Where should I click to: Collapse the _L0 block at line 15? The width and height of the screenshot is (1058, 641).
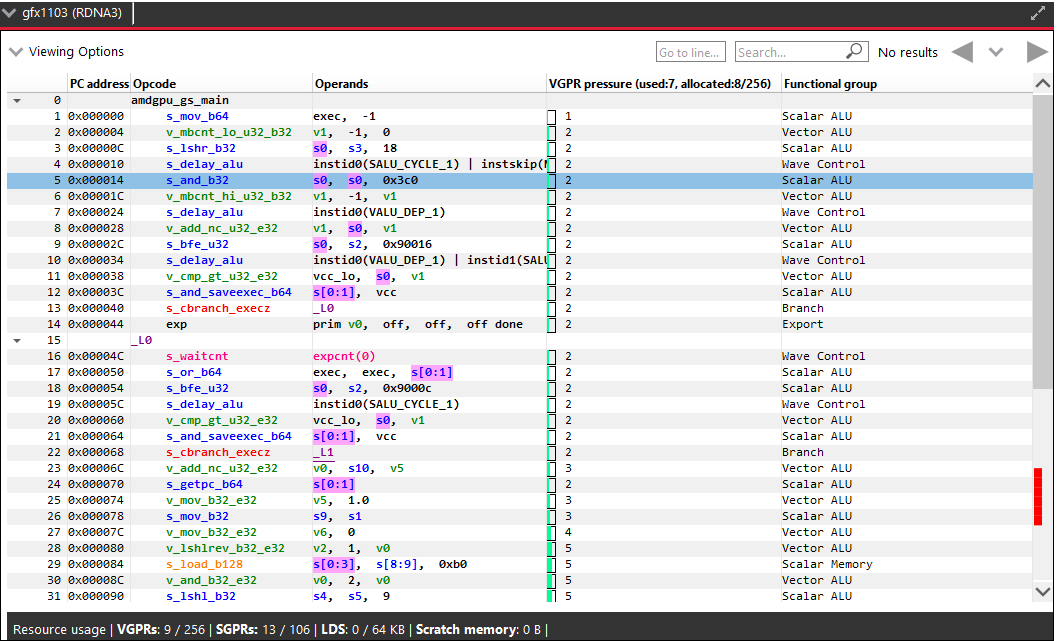pos(16,340)
